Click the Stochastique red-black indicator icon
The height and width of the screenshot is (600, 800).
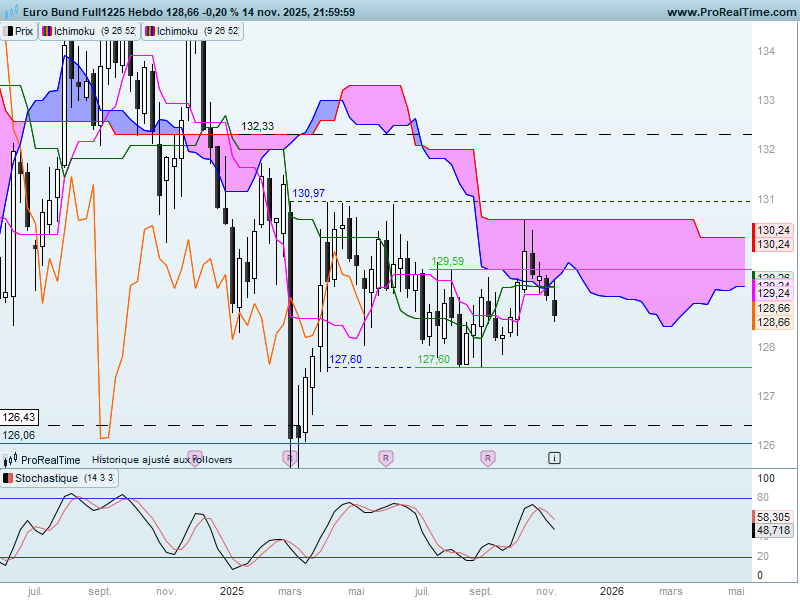point(8,478)
